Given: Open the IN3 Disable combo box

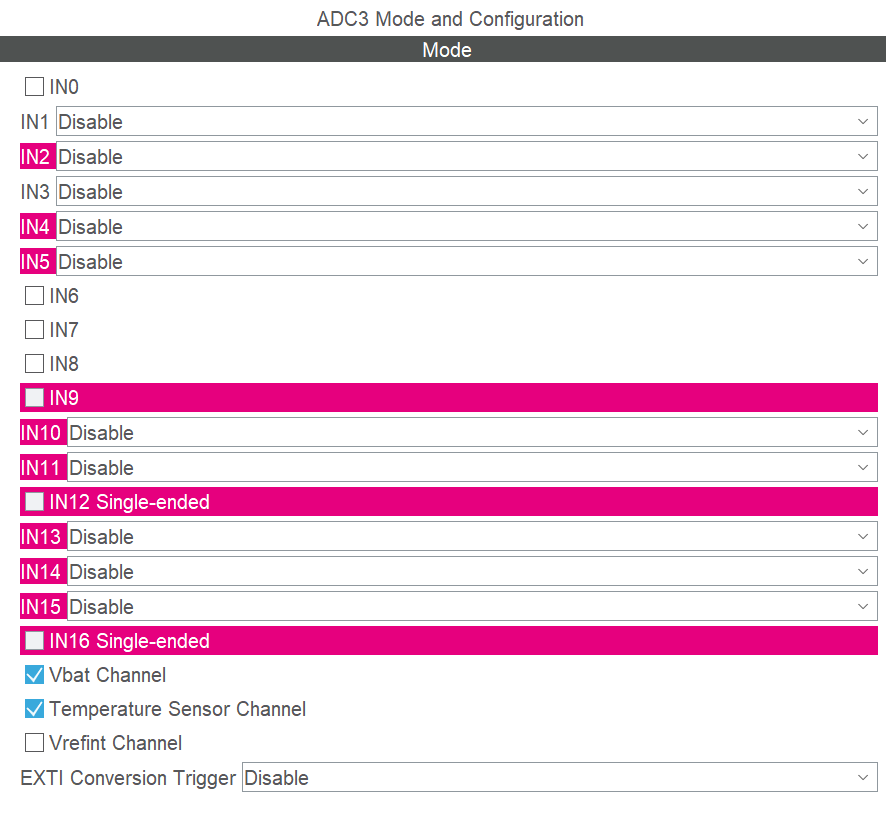Looking at the screenshot, I should click(466, 192).
